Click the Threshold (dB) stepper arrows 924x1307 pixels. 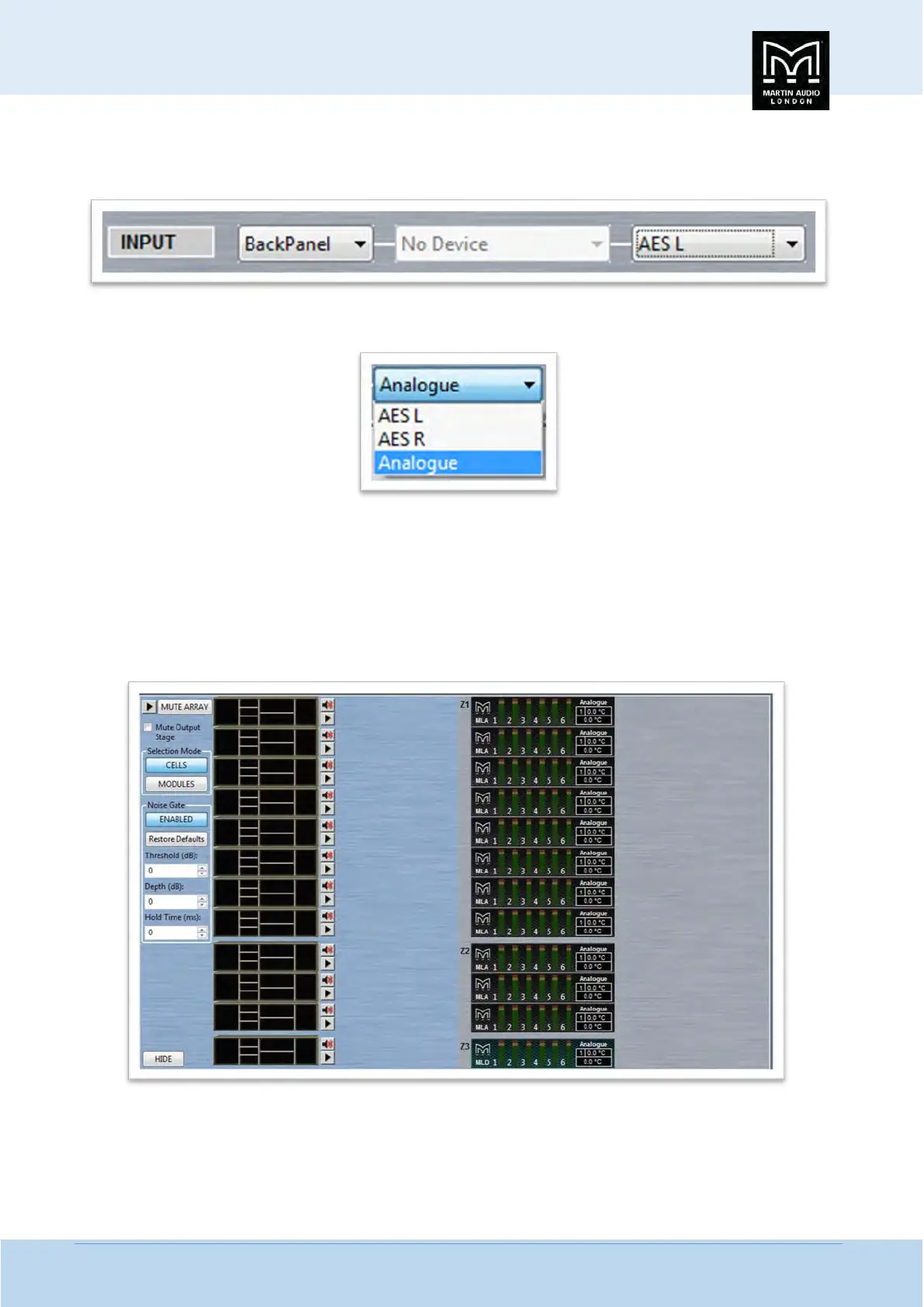(202, 871)
